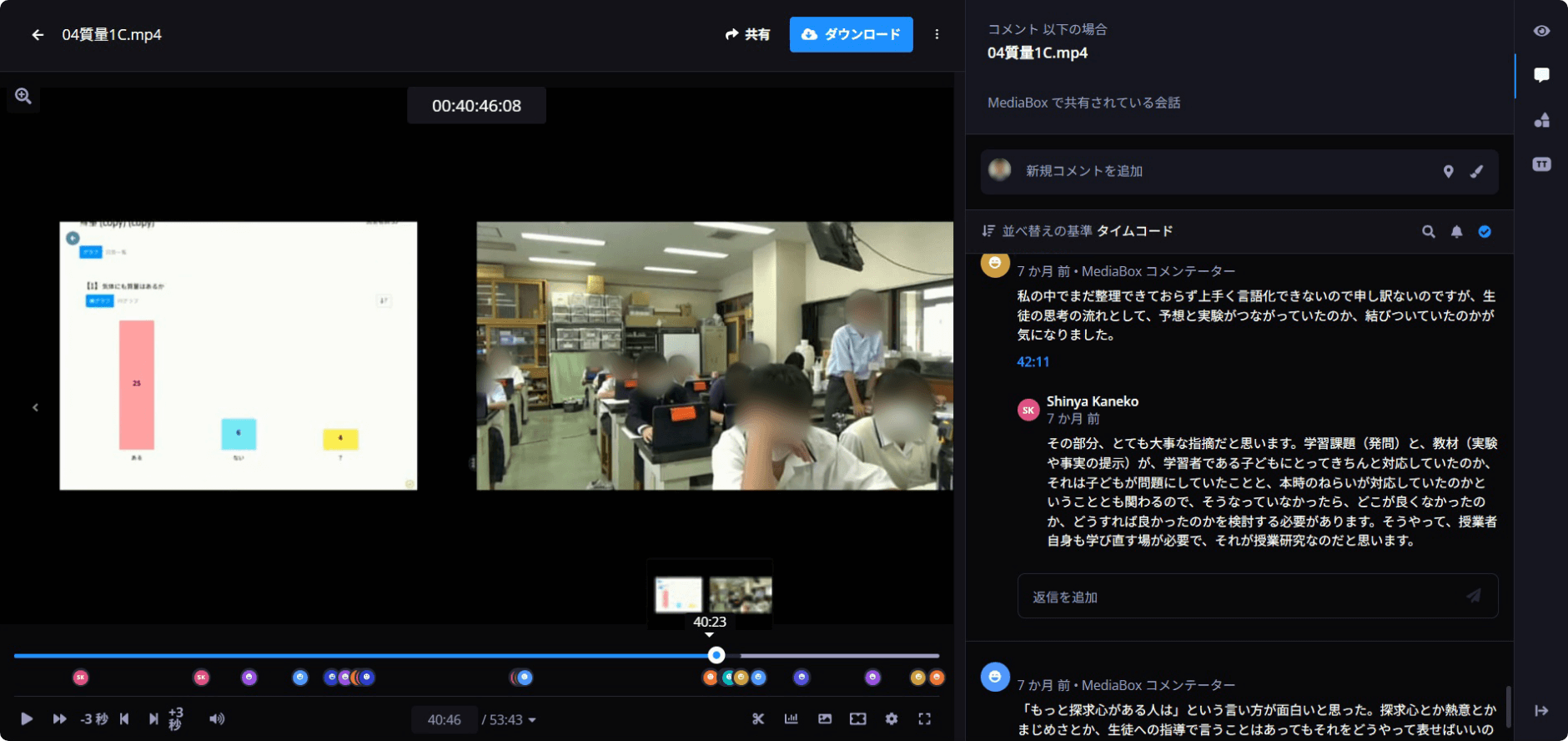Click the video progress slider handle
1568x741 pixels.
point(716,655)
